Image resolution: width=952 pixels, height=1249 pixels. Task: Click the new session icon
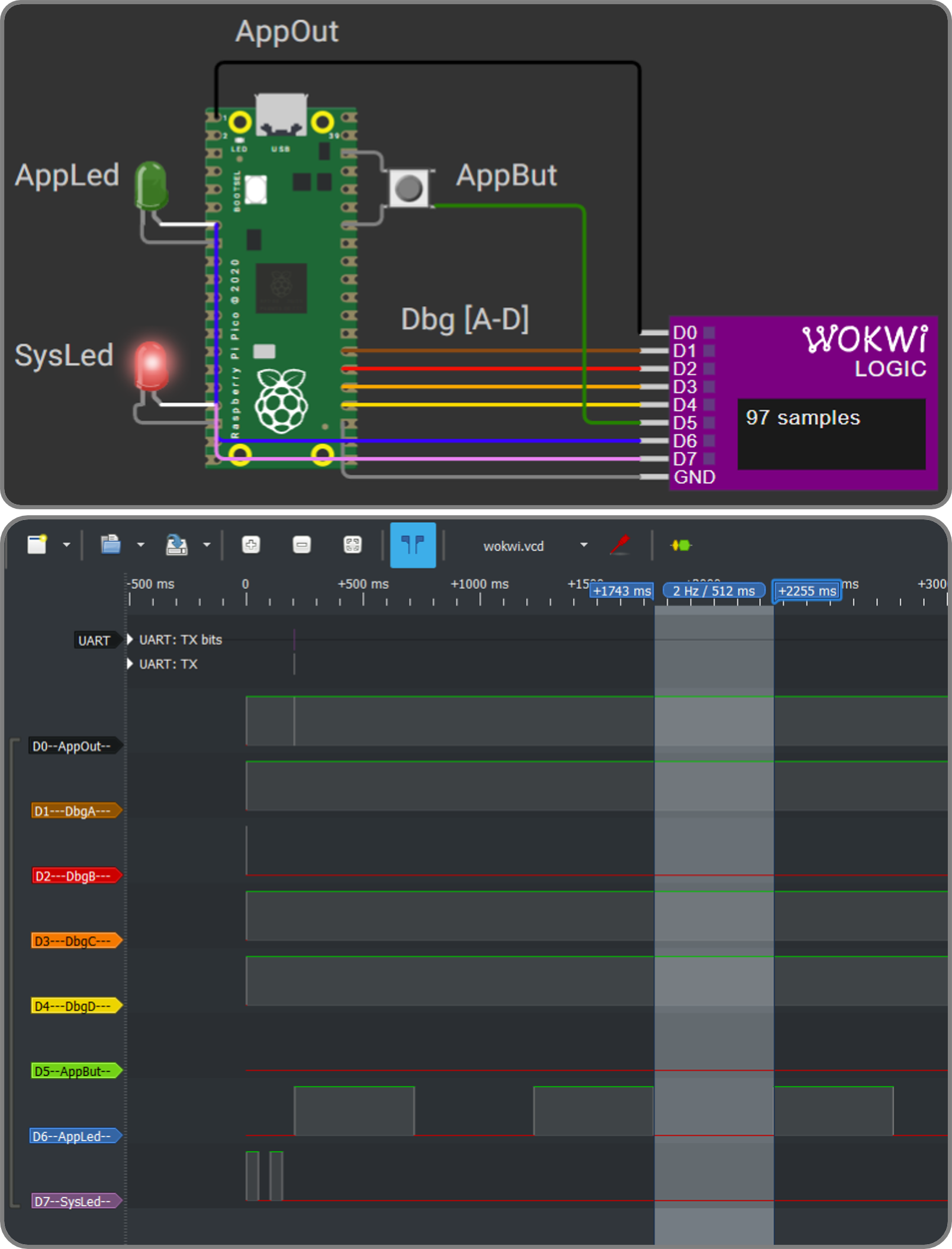37,544
